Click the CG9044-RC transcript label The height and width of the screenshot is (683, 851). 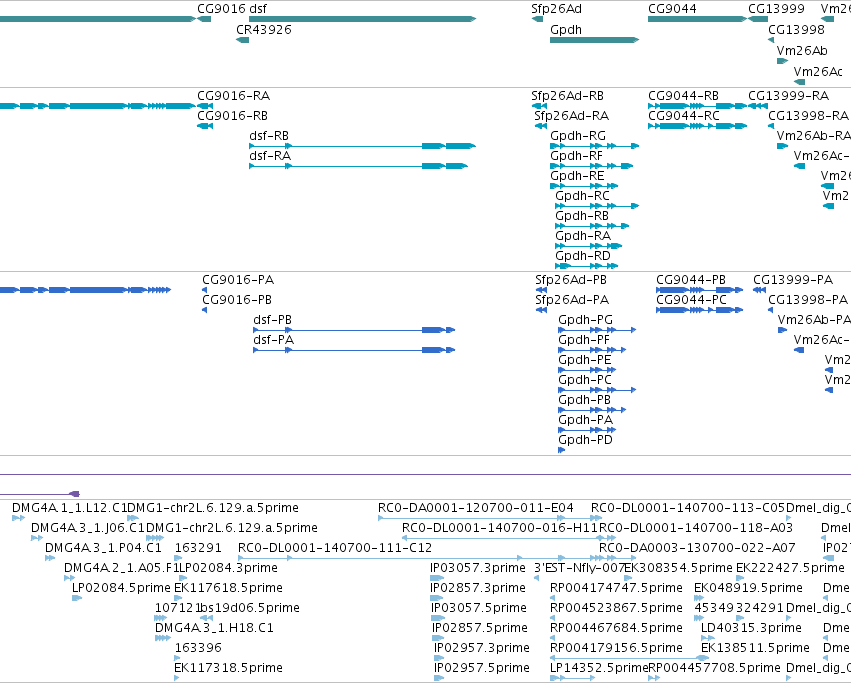point(684,116)
